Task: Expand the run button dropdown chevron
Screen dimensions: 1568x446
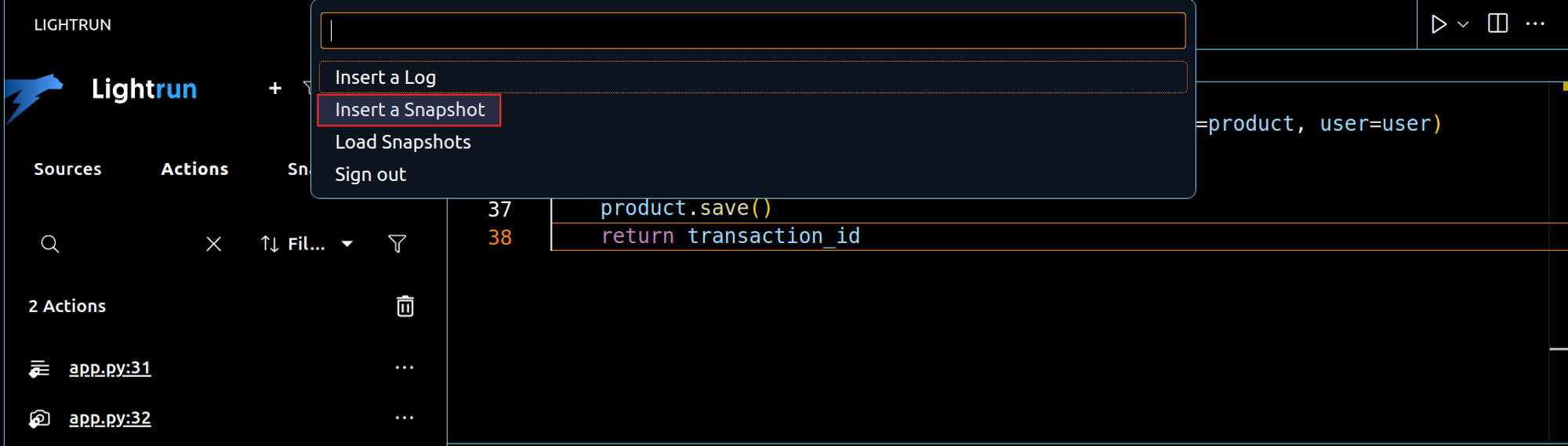Action: tap(1463, 24)
